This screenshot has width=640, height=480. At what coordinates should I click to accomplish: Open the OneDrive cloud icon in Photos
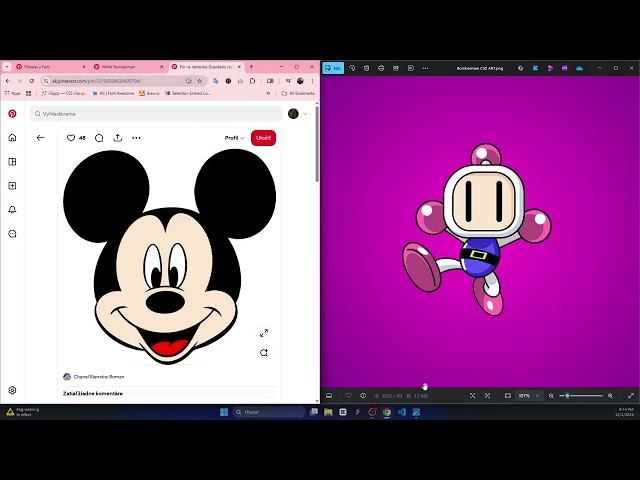pyautogui.click(x=579, y=68)
